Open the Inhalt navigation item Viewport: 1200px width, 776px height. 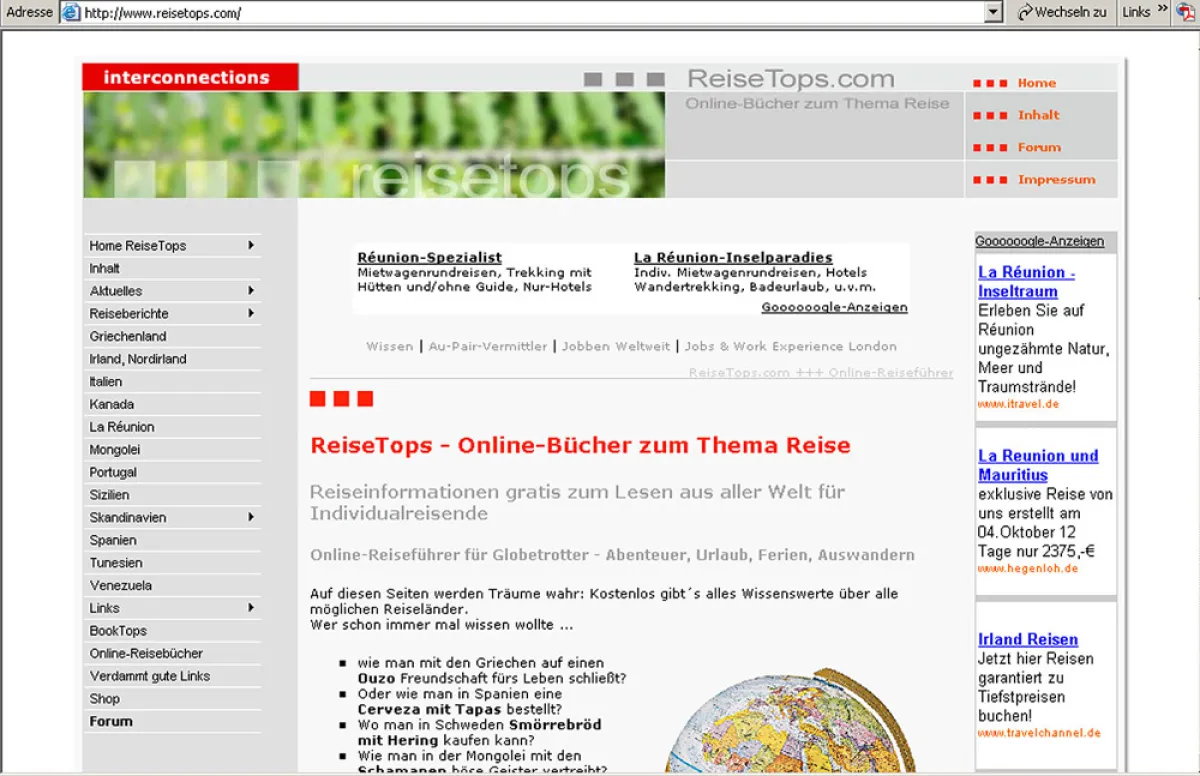tap(1037, 114)
